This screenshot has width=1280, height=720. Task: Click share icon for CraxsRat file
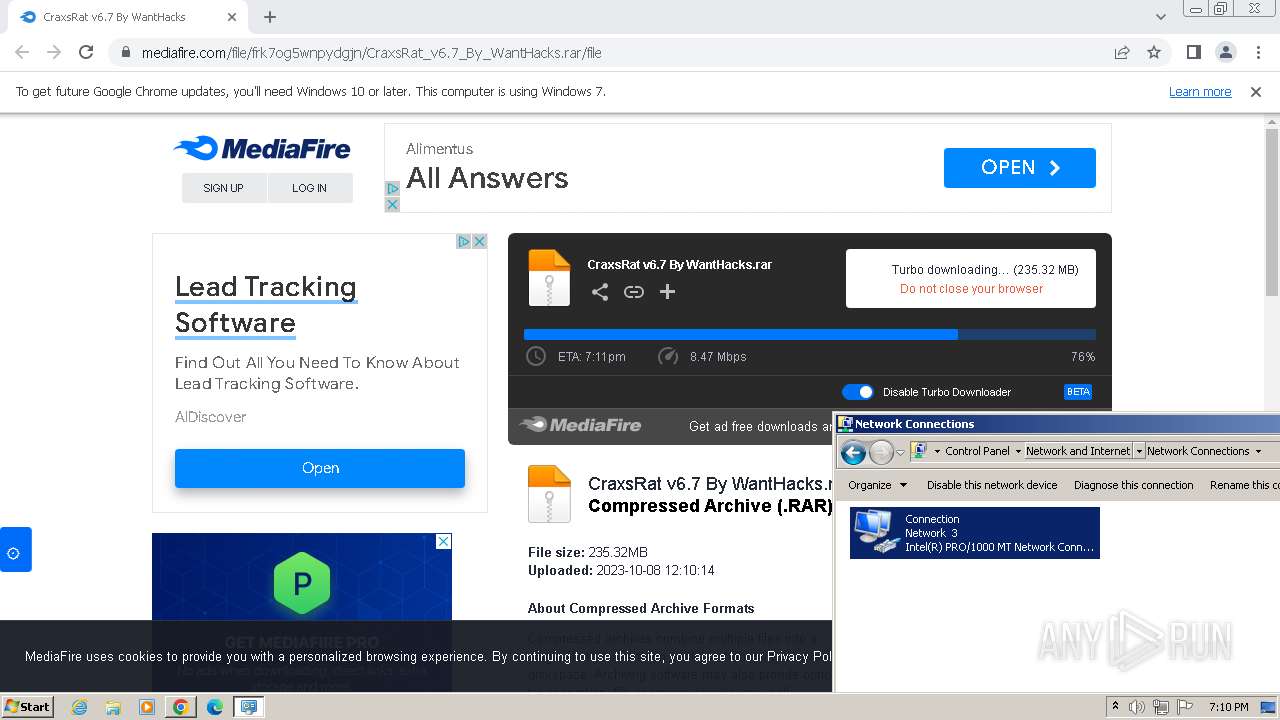(600, 292)
